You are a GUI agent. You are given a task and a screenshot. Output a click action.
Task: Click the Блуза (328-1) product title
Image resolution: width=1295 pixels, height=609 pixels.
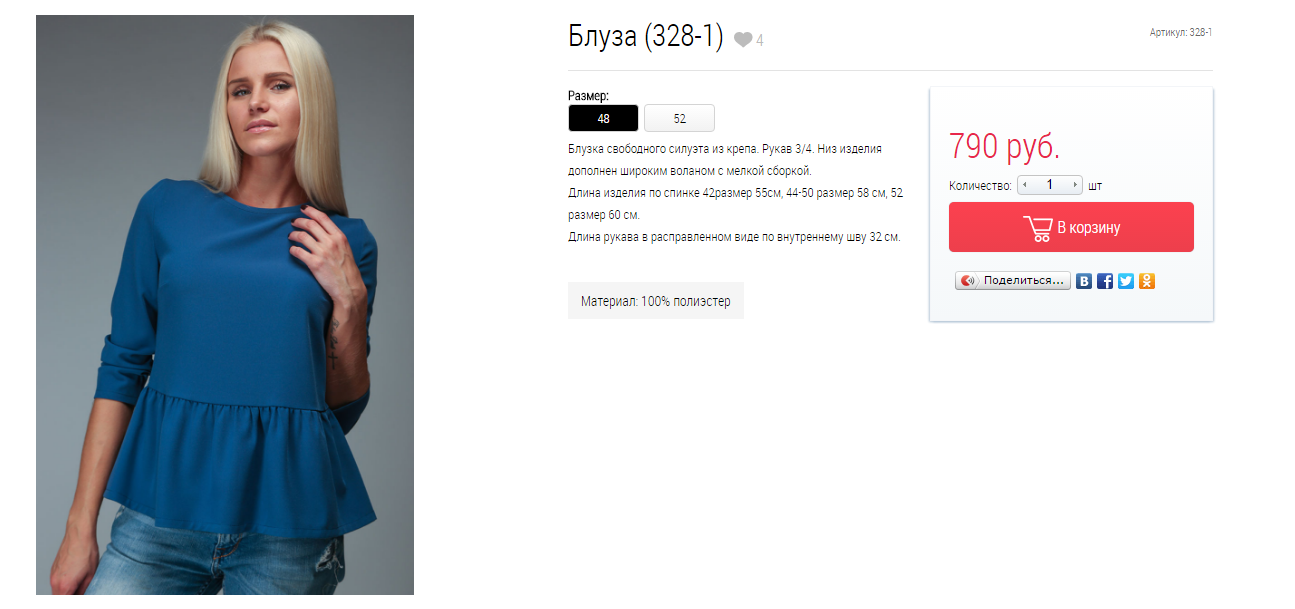646,37
